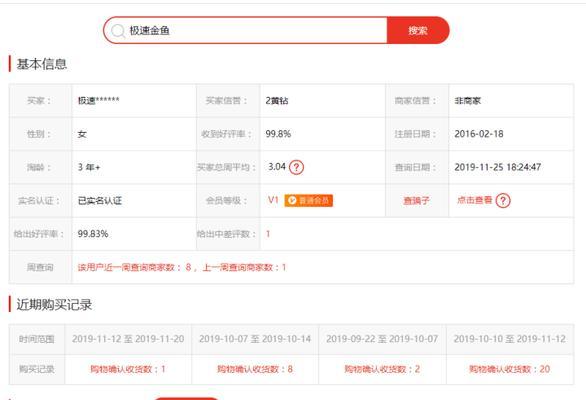The height and width of the screenshot is (400, 586).
Task: Click given positive rate 99.83%
Action: tap(93, 234)
